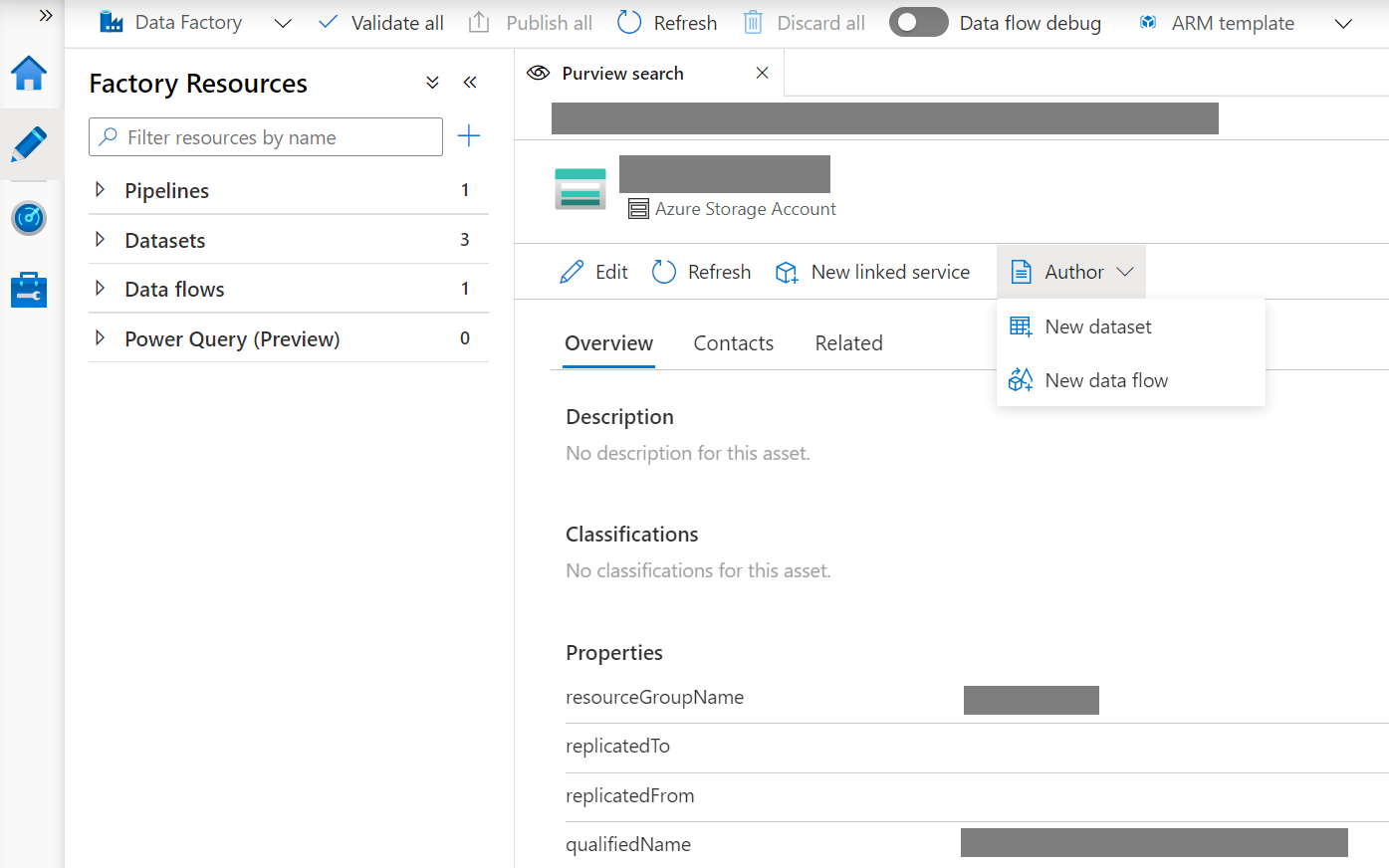Switch to the Related tab
This screenshot has width=1389, height=868.
pos(848,343)
